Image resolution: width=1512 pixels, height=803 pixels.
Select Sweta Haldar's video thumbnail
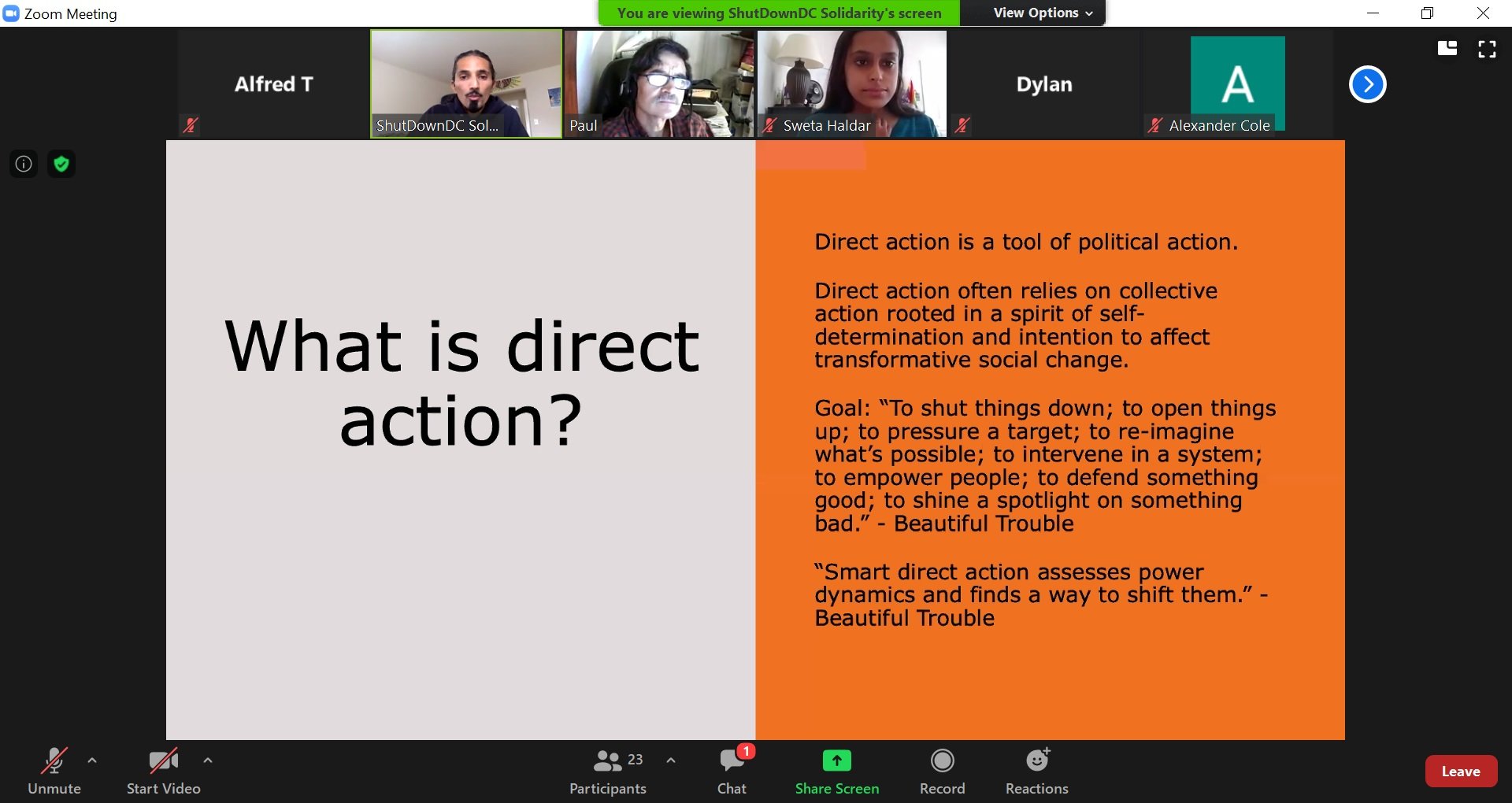(852, 84)
